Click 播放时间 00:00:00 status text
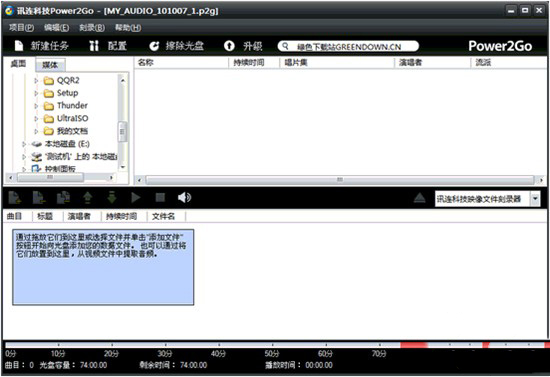Screen dimensions: 550x377 (x=299, y=365)
